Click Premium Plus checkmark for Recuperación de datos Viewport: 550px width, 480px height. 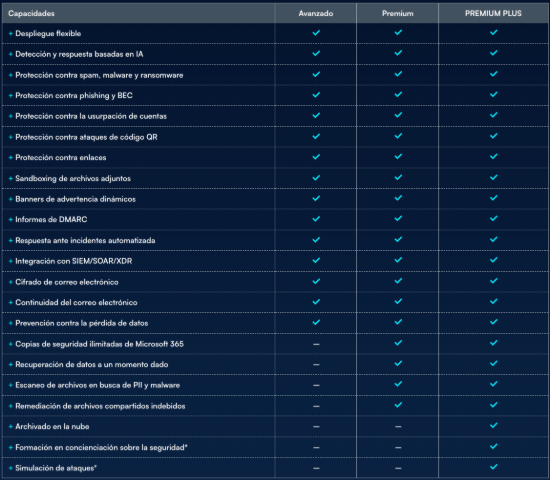pyautogui.click(x=494, y=363)
